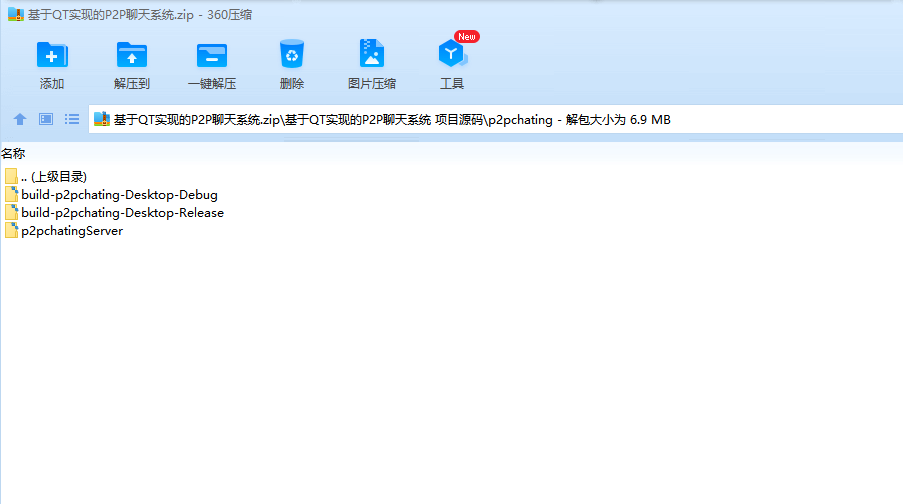Click the 添加 (Add) toolbar icon
This screenshot has width=903, height=504.
(x=52, y=55)
